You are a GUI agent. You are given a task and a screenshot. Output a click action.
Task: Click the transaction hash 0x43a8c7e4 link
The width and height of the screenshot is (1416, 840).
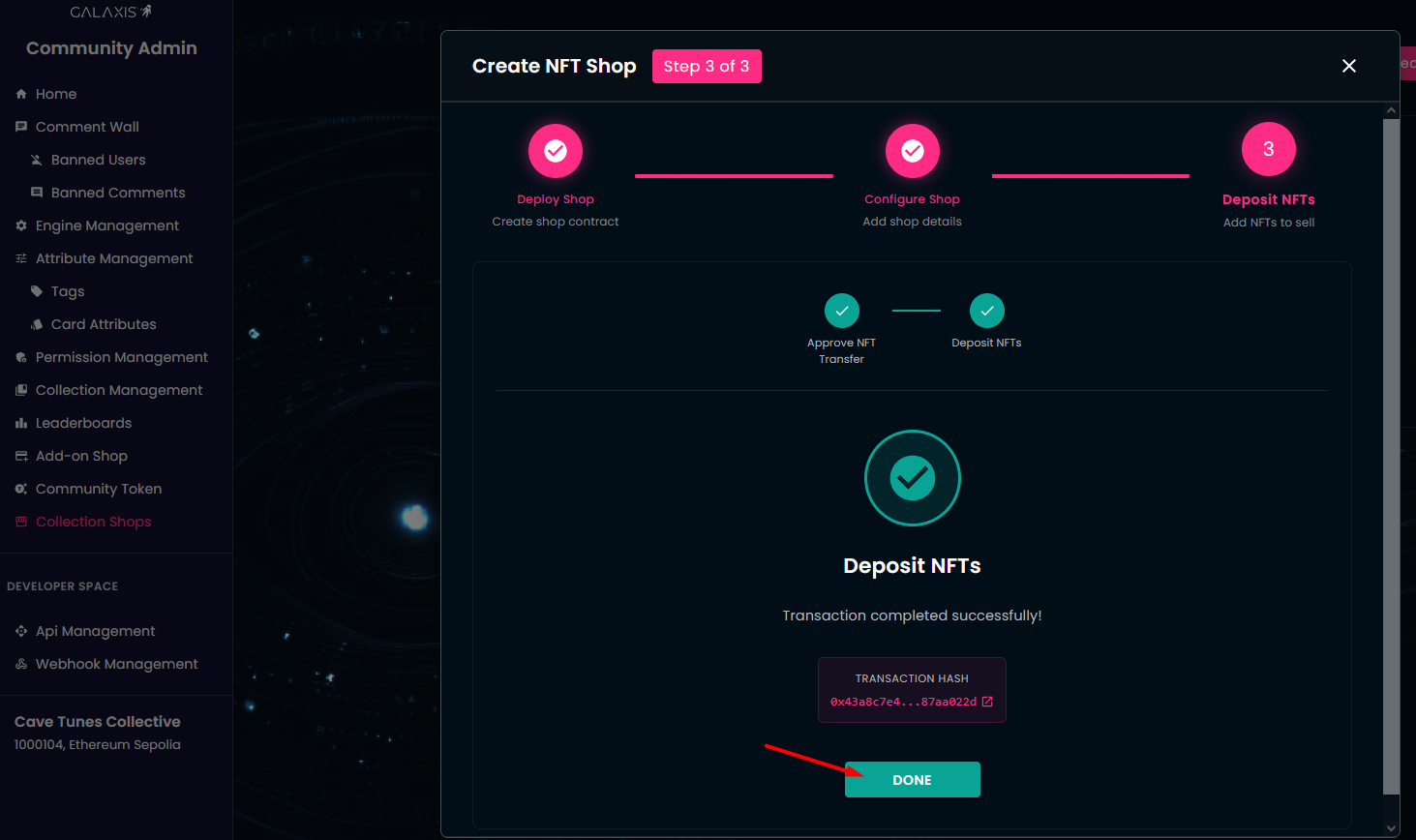click(x=902, y=702)
